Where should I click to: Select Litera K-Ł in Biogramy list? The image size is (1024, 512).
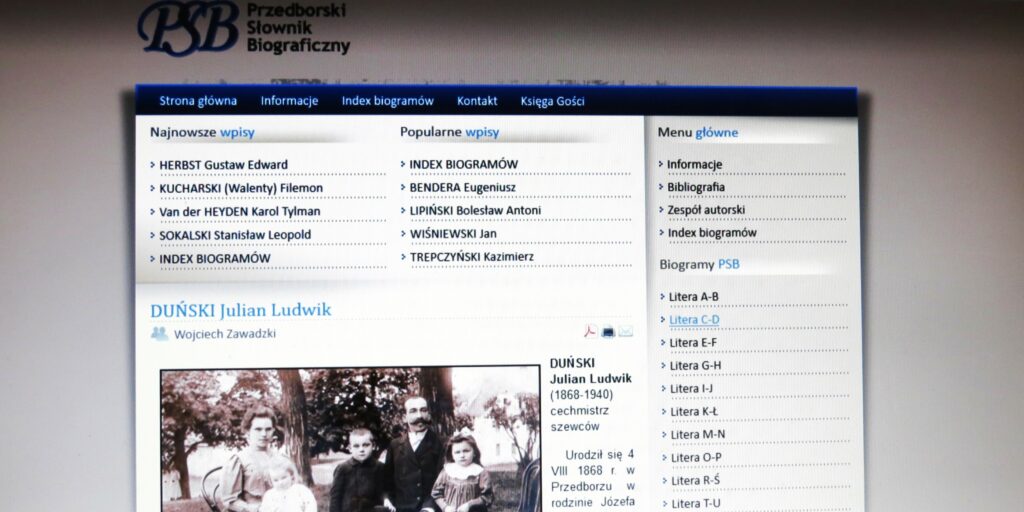tap(694, 411)
